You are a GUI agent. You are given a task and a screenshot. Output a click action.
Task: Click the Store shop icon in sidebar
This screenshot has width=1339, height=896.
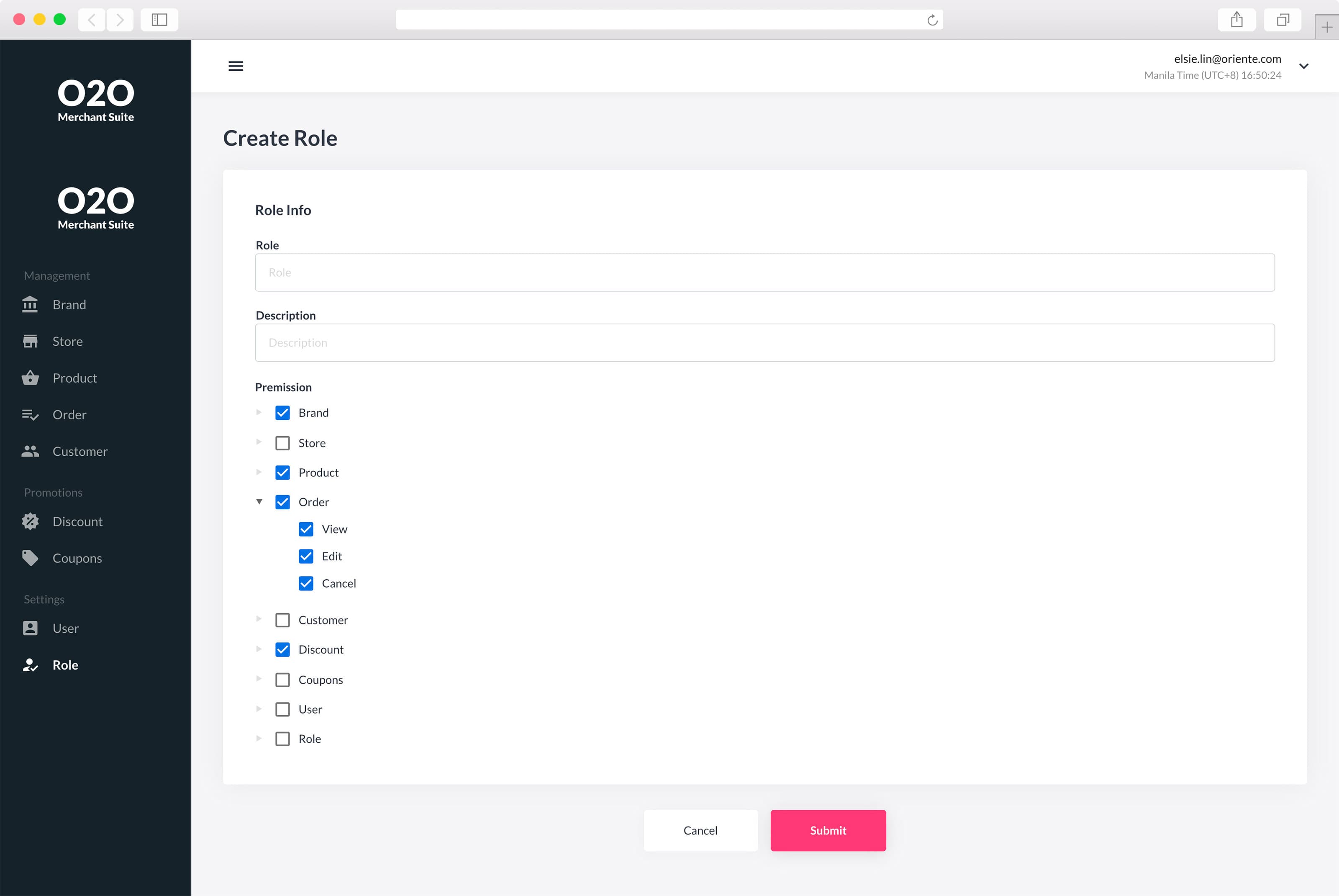tap(30, 341)
